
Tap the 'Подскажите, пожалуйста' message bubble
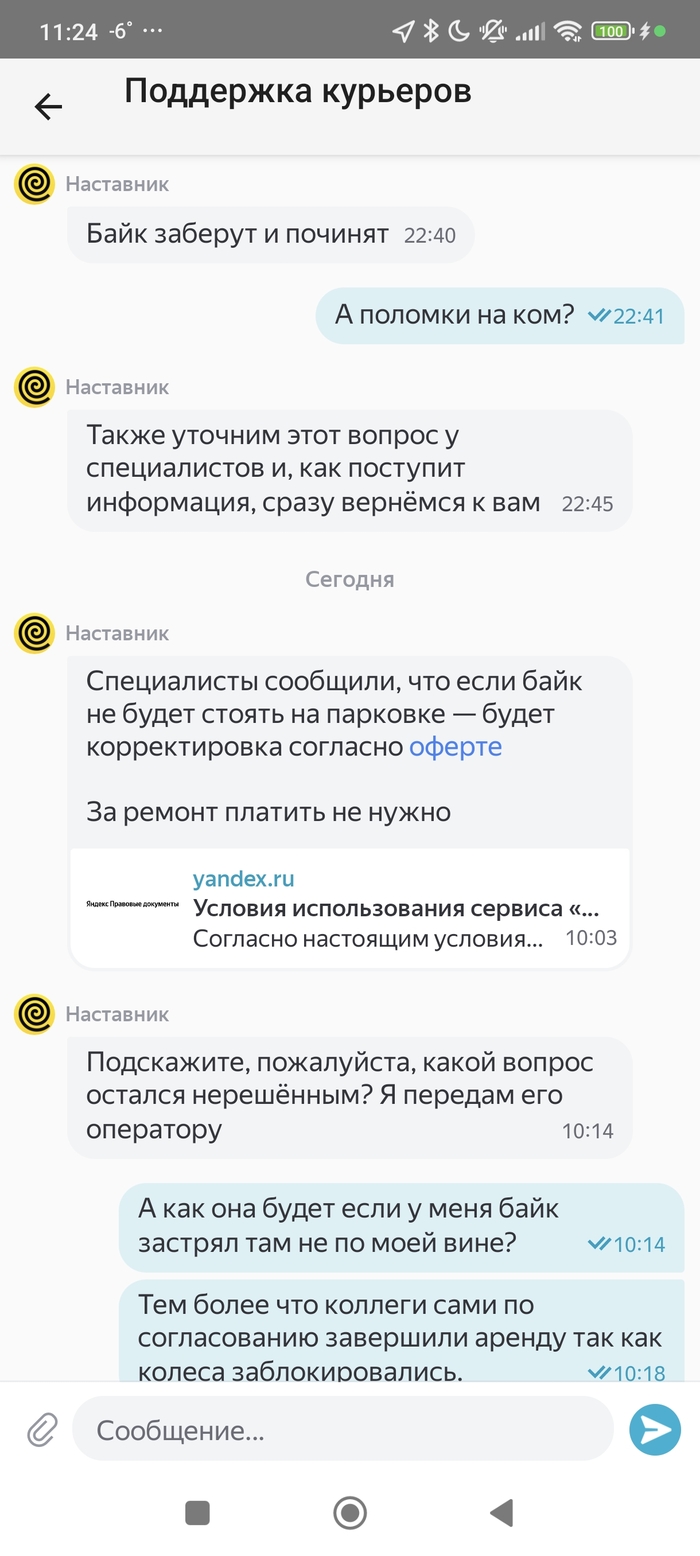tap(349, 1096)
